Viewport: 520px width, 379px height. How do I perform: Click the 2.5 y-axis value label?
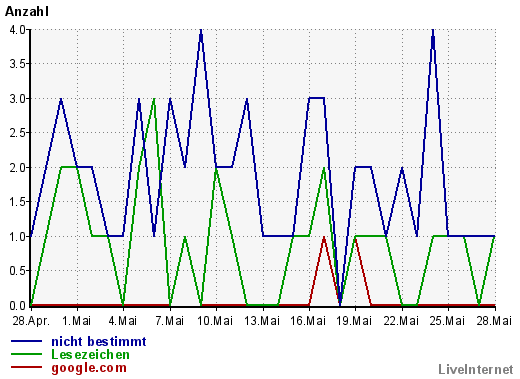coord(18,133)
